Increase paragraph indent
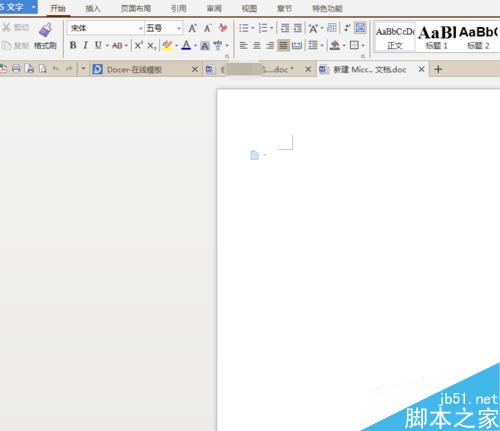The height and width of the screenshot is (431, 500). 298,28
